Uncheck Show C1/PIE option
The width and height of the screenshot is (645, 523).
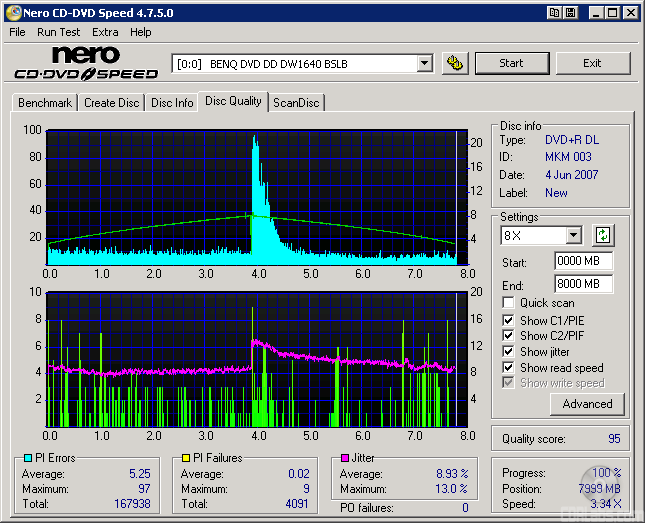(x=509, y=320)
